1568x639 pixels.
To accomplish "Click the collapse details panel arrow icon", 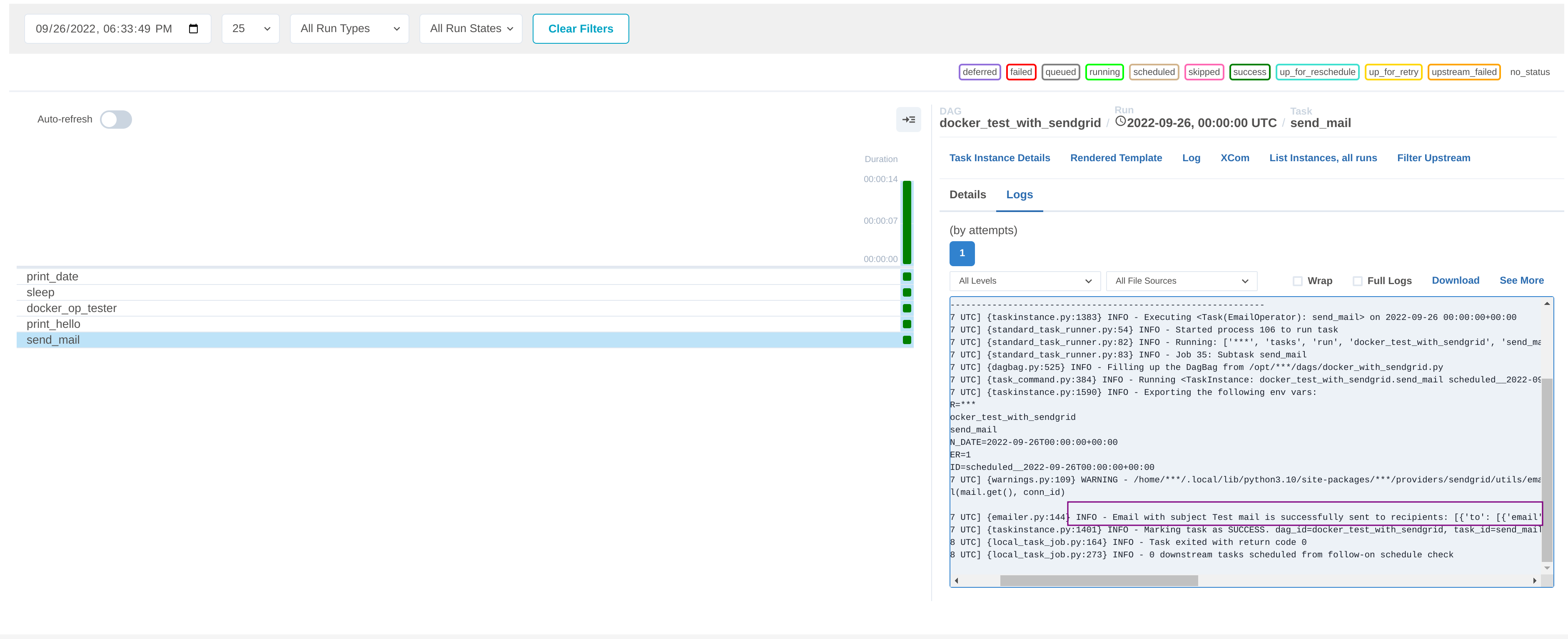I will pos(908,119).
